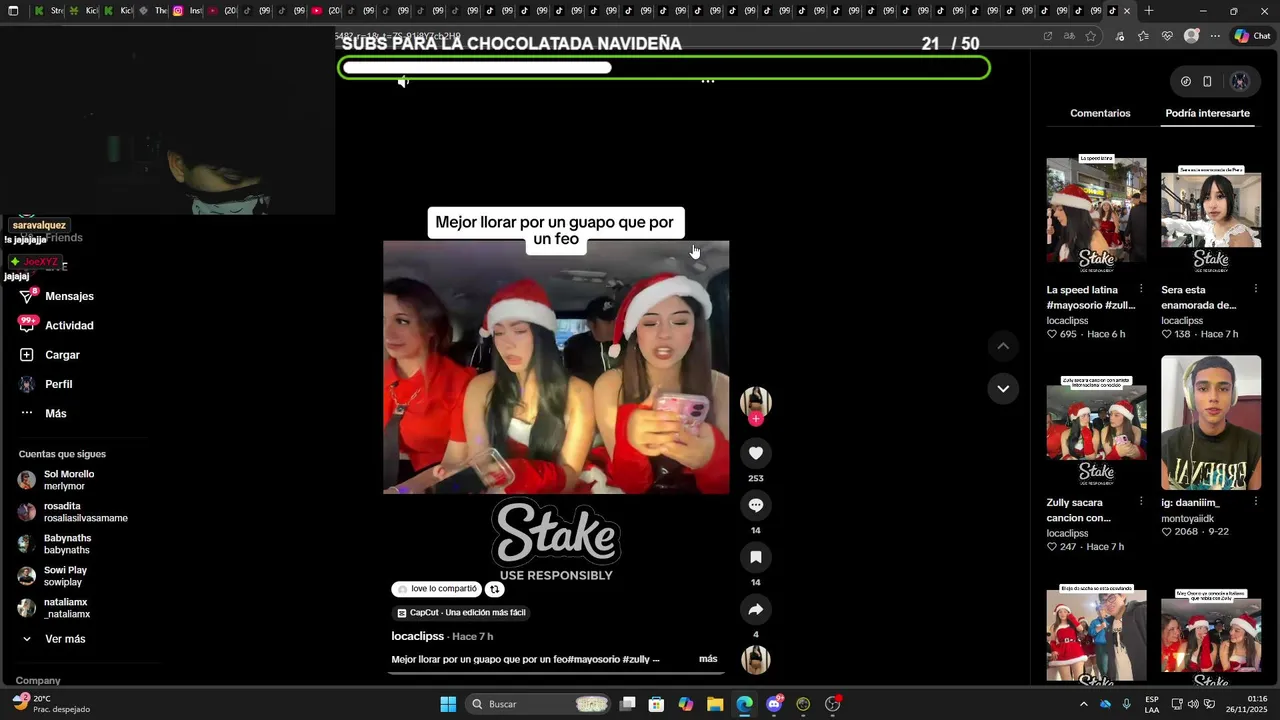The width and height of the screenshot is (1280, 720).
Task: Follow creator via the pink plus badge
Action: pyautogui.click(x=756, y=419)
